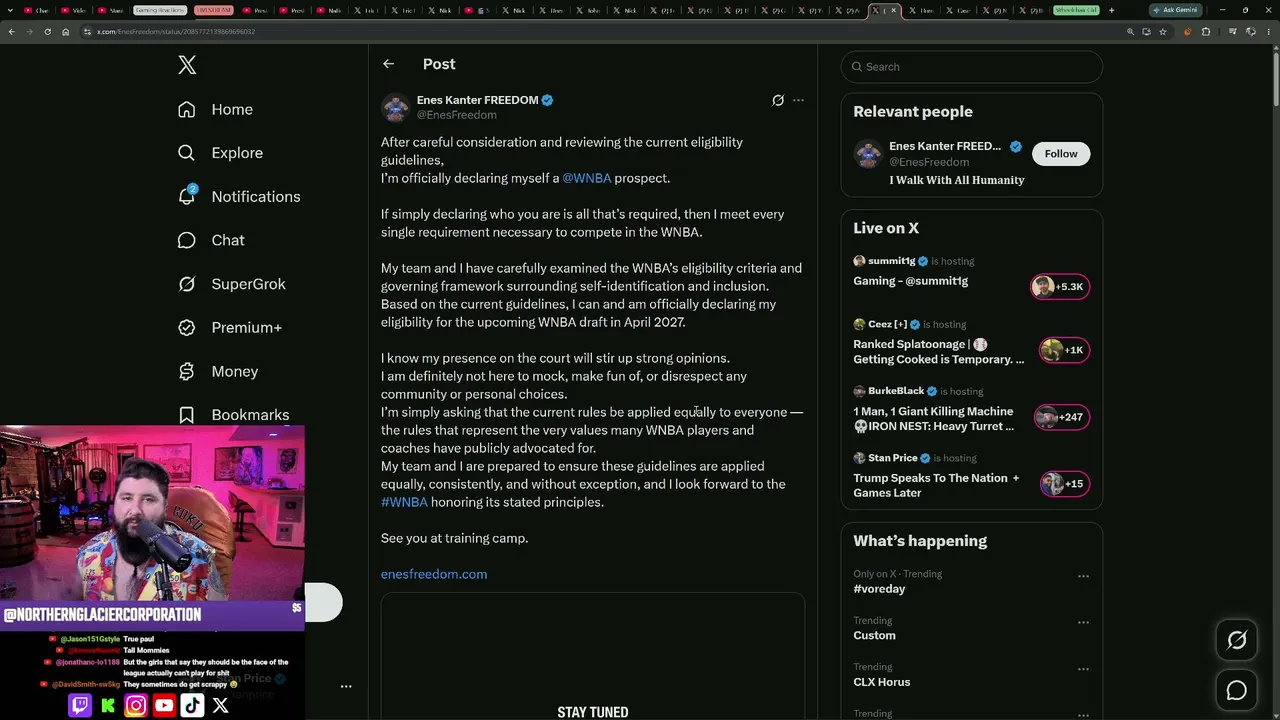Follow Enes Kanter in Relevant people
The width and height of the screenshot is (1280, 720).
[x=1061, y=154]
